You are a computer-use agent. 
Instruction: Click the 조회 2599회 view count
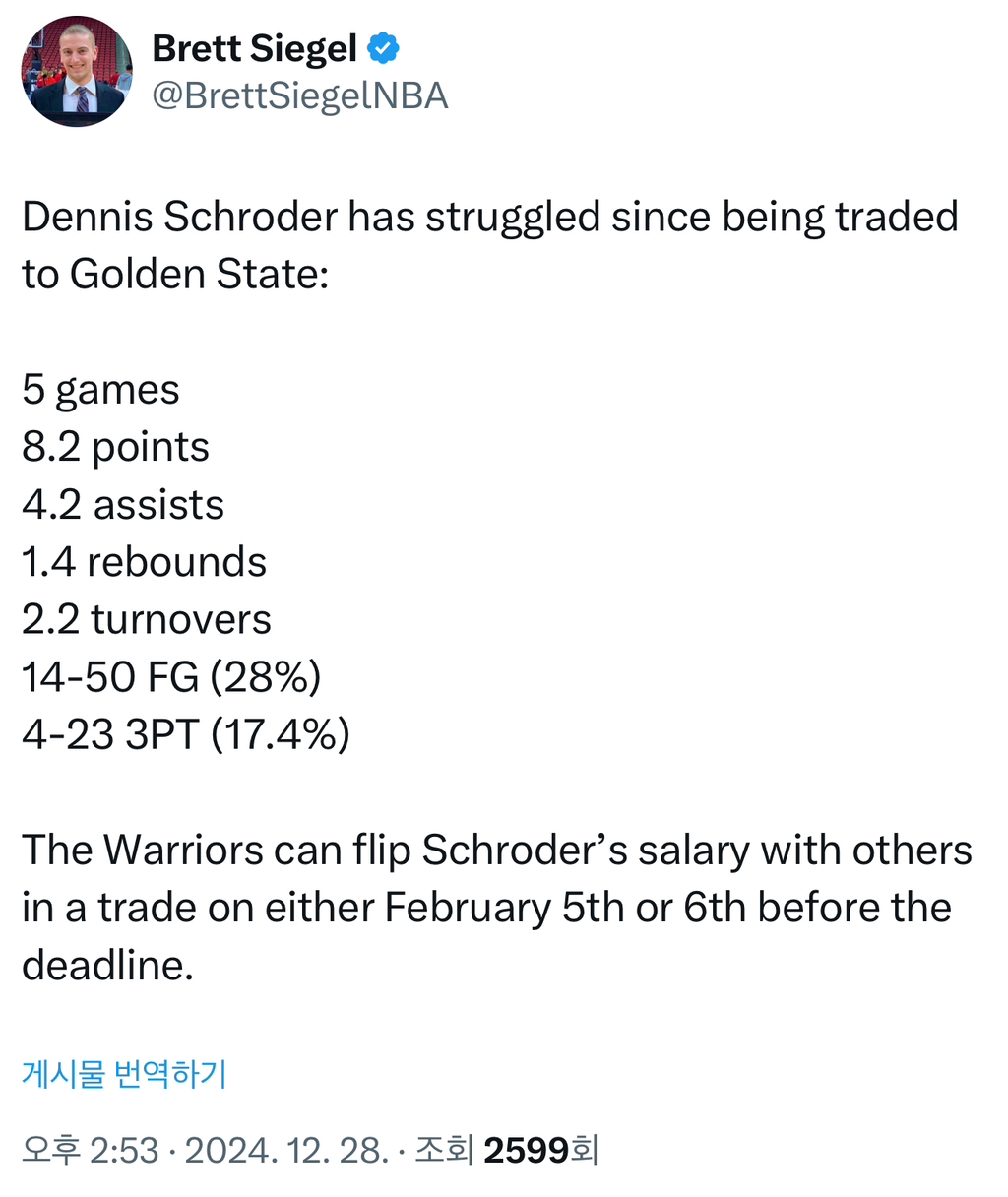pos(506,1149)
